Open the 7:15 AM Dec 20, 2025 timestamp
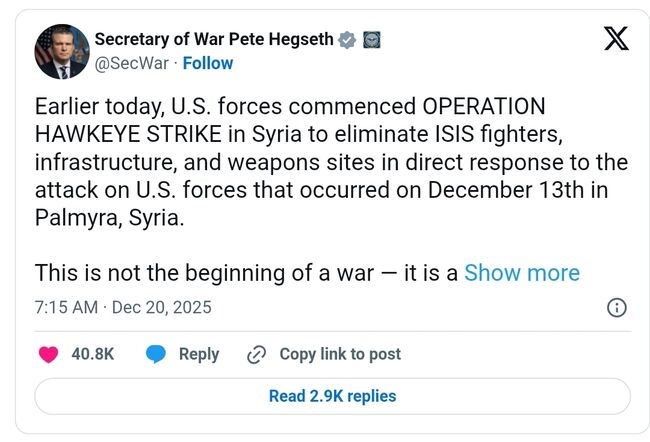 (123, 307)
